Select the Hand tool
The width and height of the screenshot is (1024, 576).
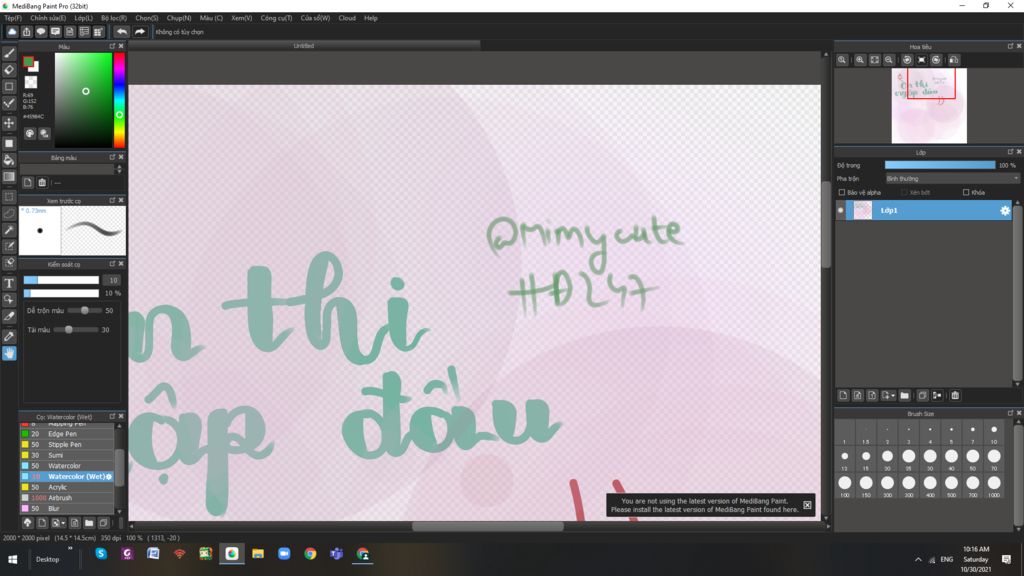tap(9, 353)
